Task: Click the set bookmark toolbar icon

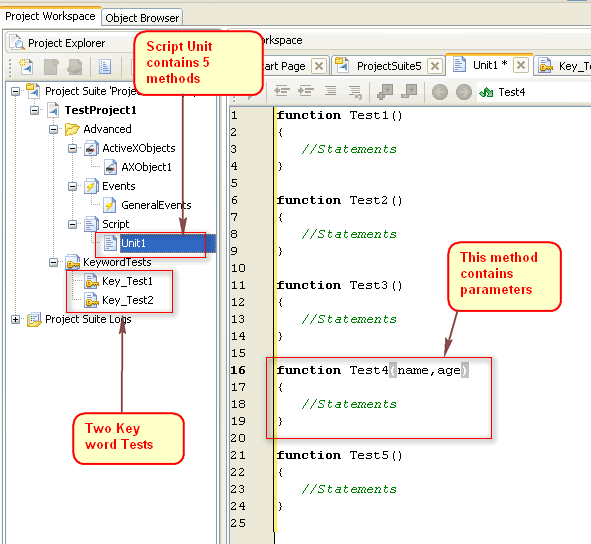Action: [x=385, y=92]
